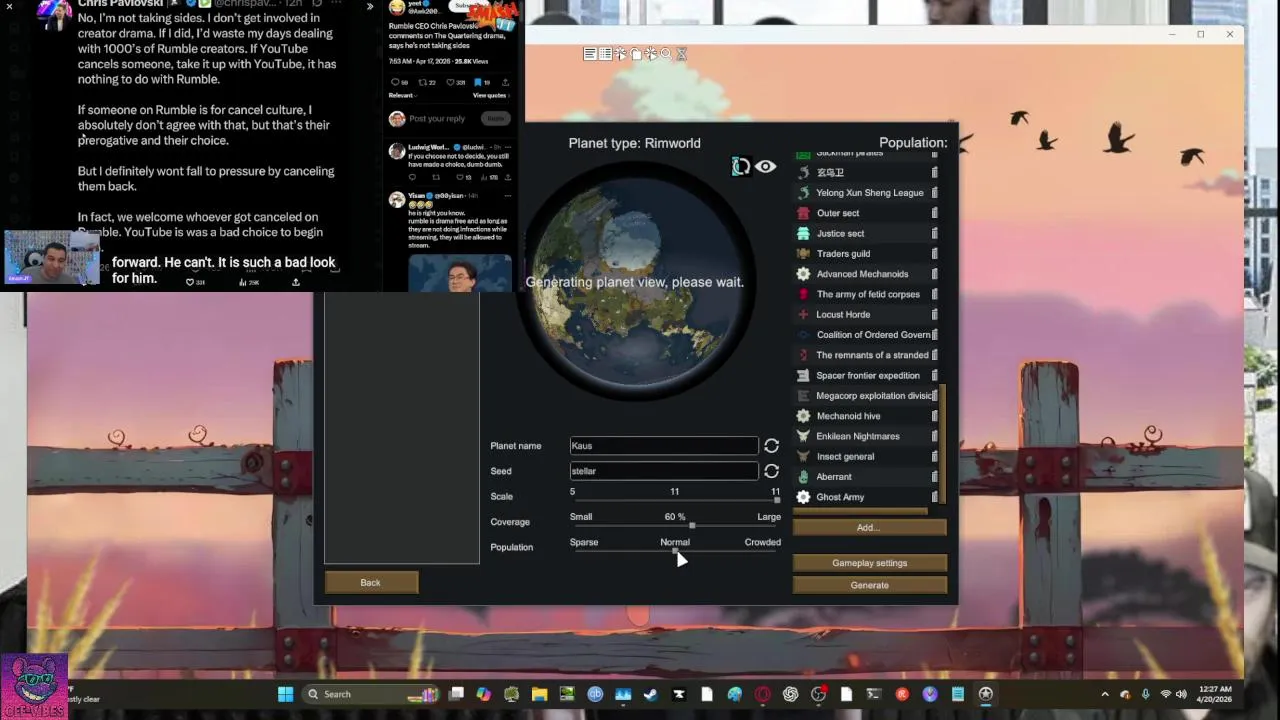Open the taskbar clock showing 12:27 AM
This screenshot has width=1280, height=720.
(1212, 694)
